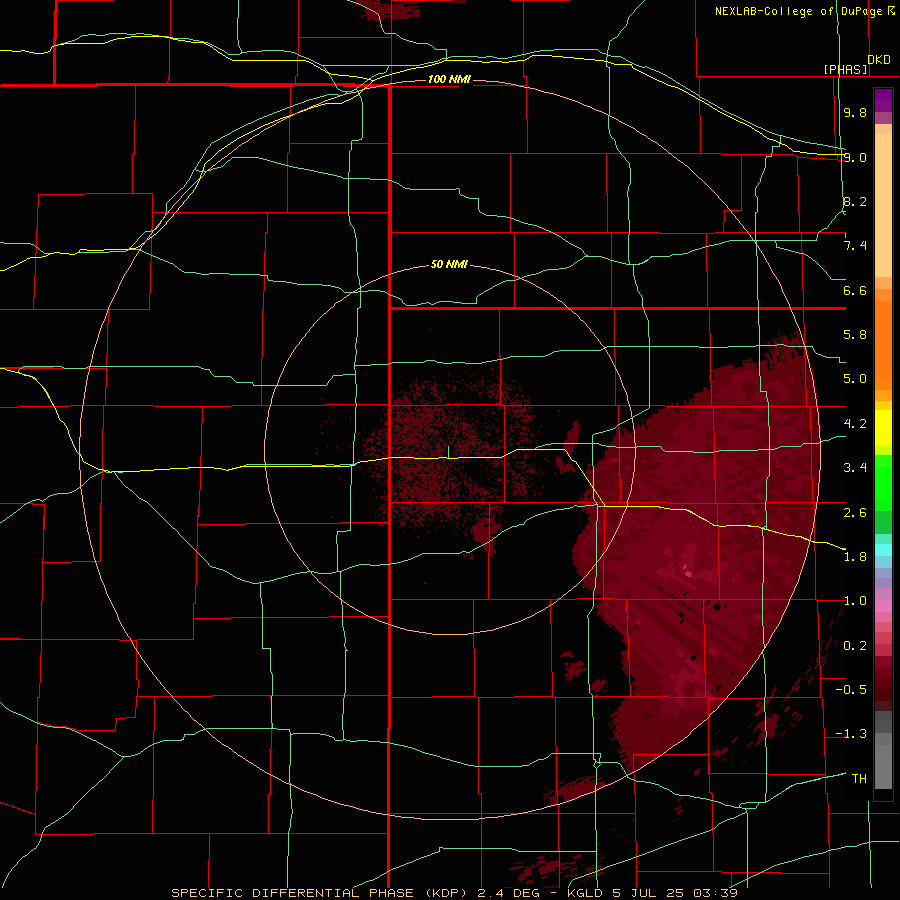Click the 100 NMI range ring label

coord(449,79)
